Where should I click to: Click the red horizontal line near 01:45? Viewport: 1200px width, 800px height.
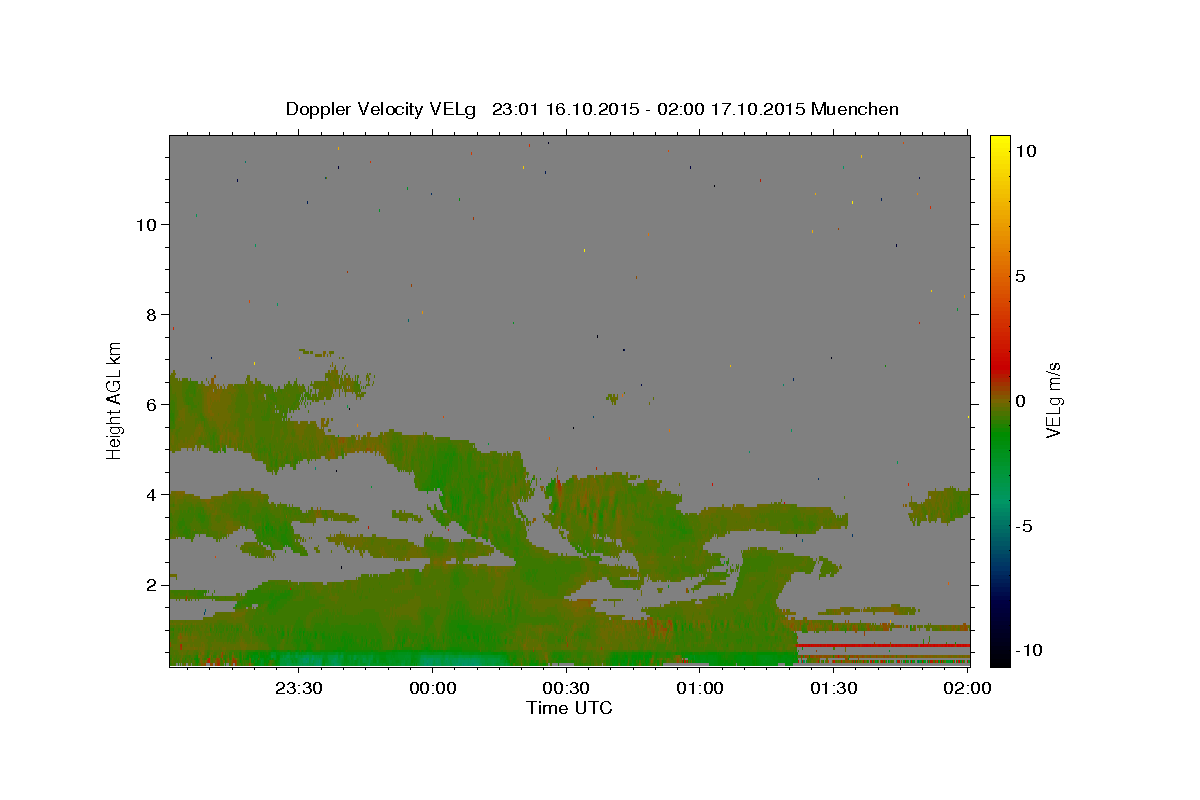(x=883, y=646)
